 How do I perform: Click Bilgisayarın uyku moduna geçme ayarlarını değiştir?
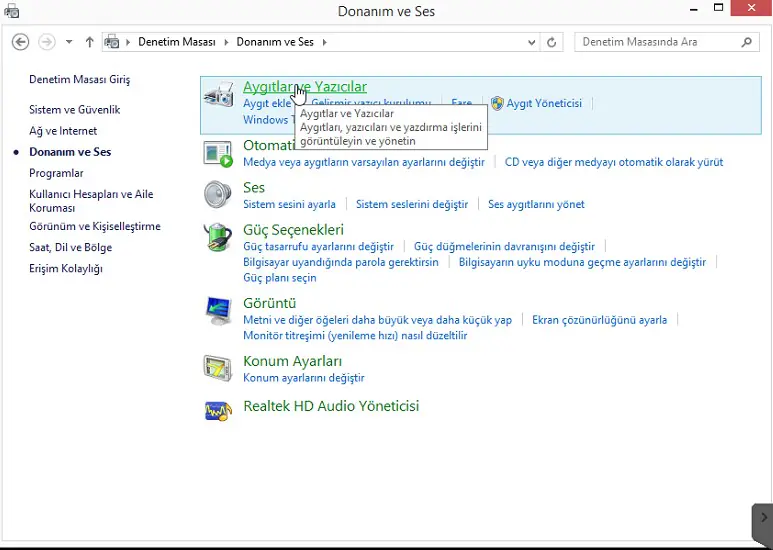(582, 262)
